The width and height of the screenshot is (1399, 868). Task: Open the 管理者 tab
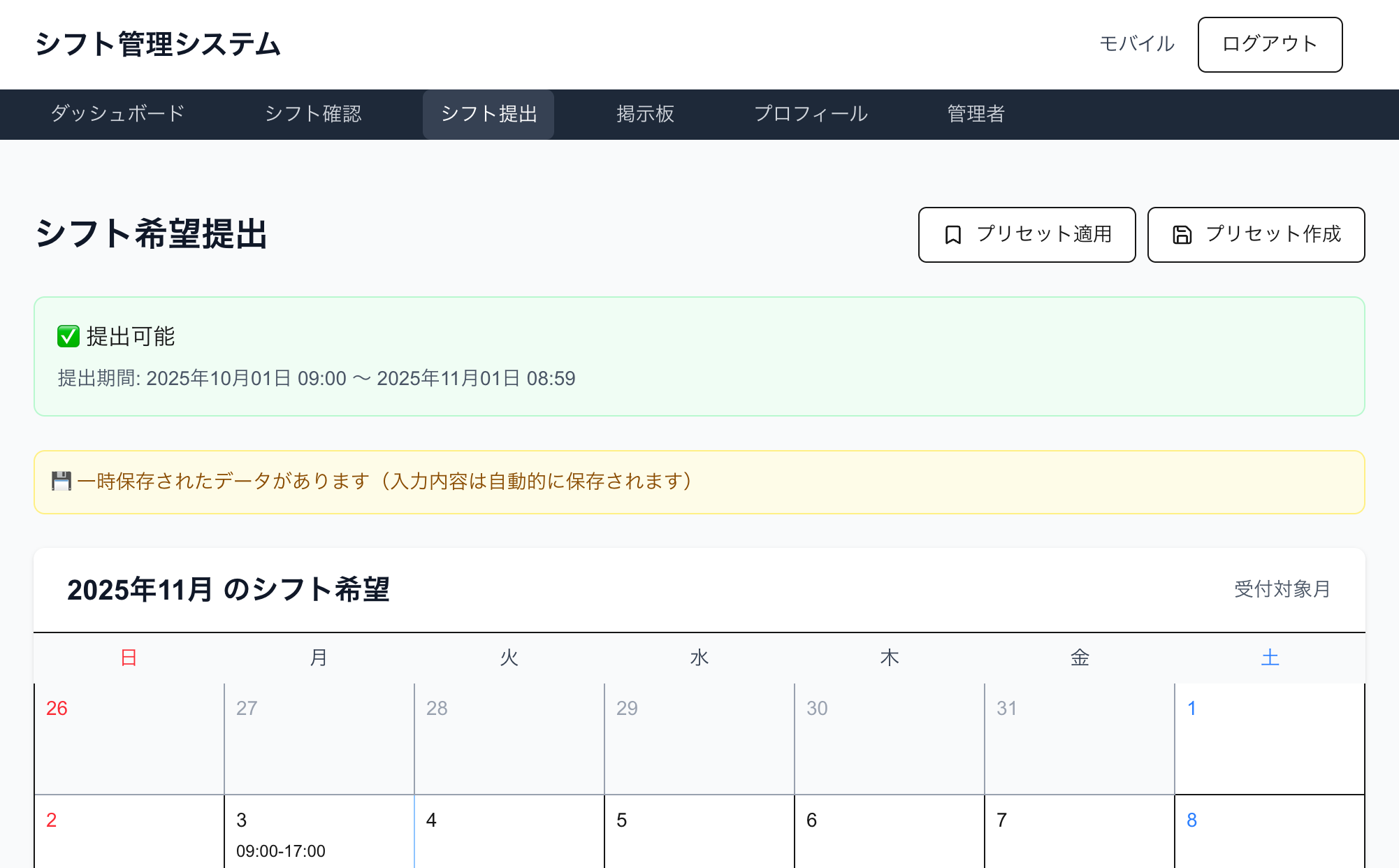click(x=976, y=114)
